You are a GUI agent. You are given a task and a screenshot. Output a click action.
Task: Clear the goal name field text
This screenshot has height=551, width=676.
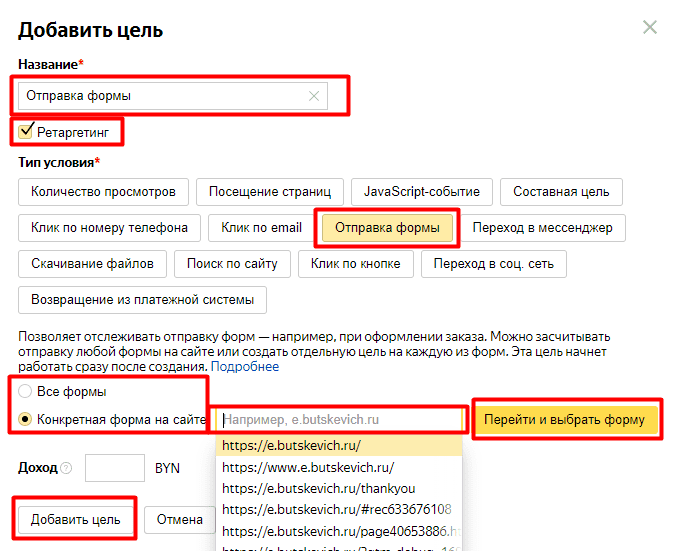point(314,96)
